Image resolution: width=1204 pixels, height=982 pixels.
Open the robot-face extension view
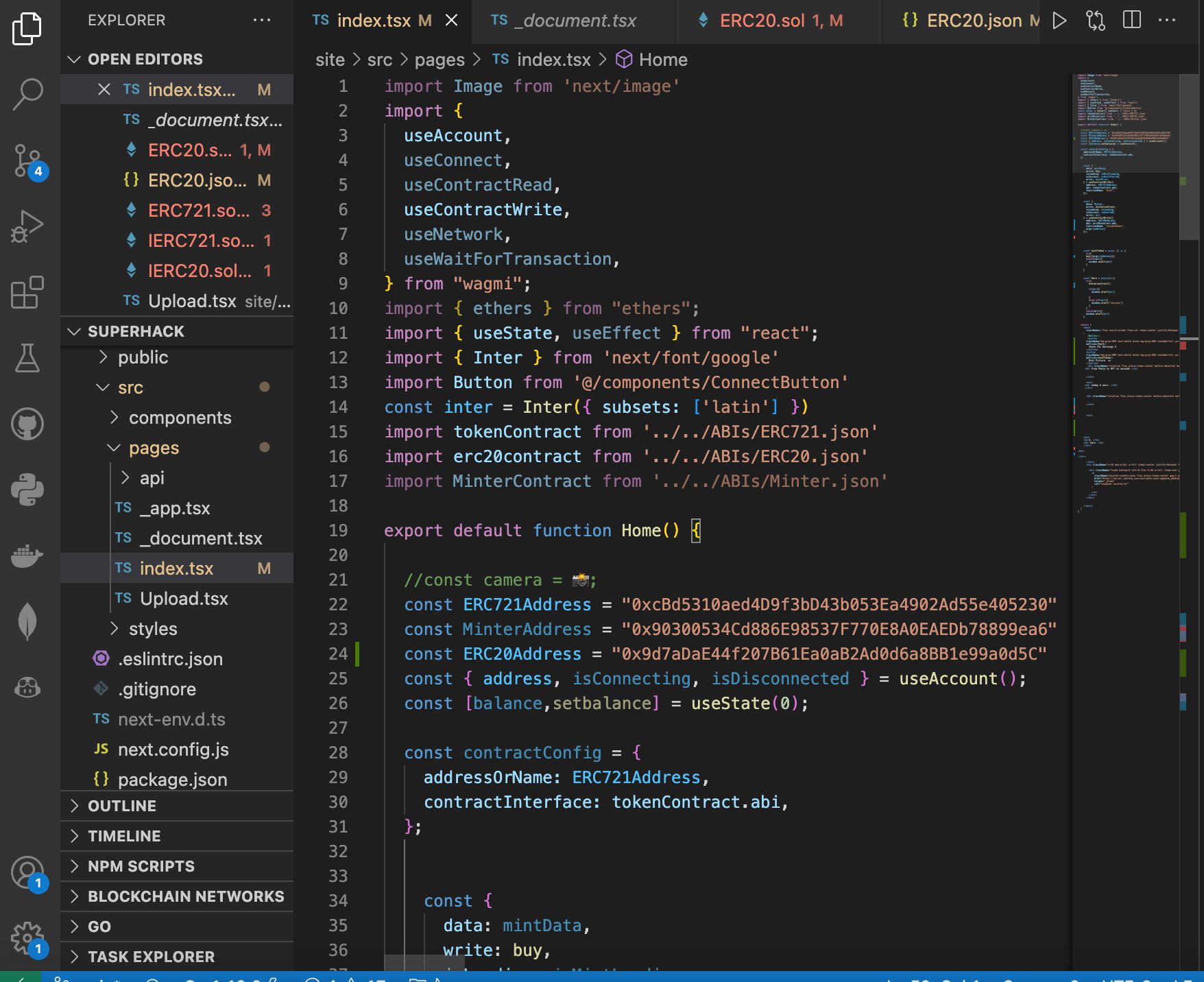[x=27, y=686]
